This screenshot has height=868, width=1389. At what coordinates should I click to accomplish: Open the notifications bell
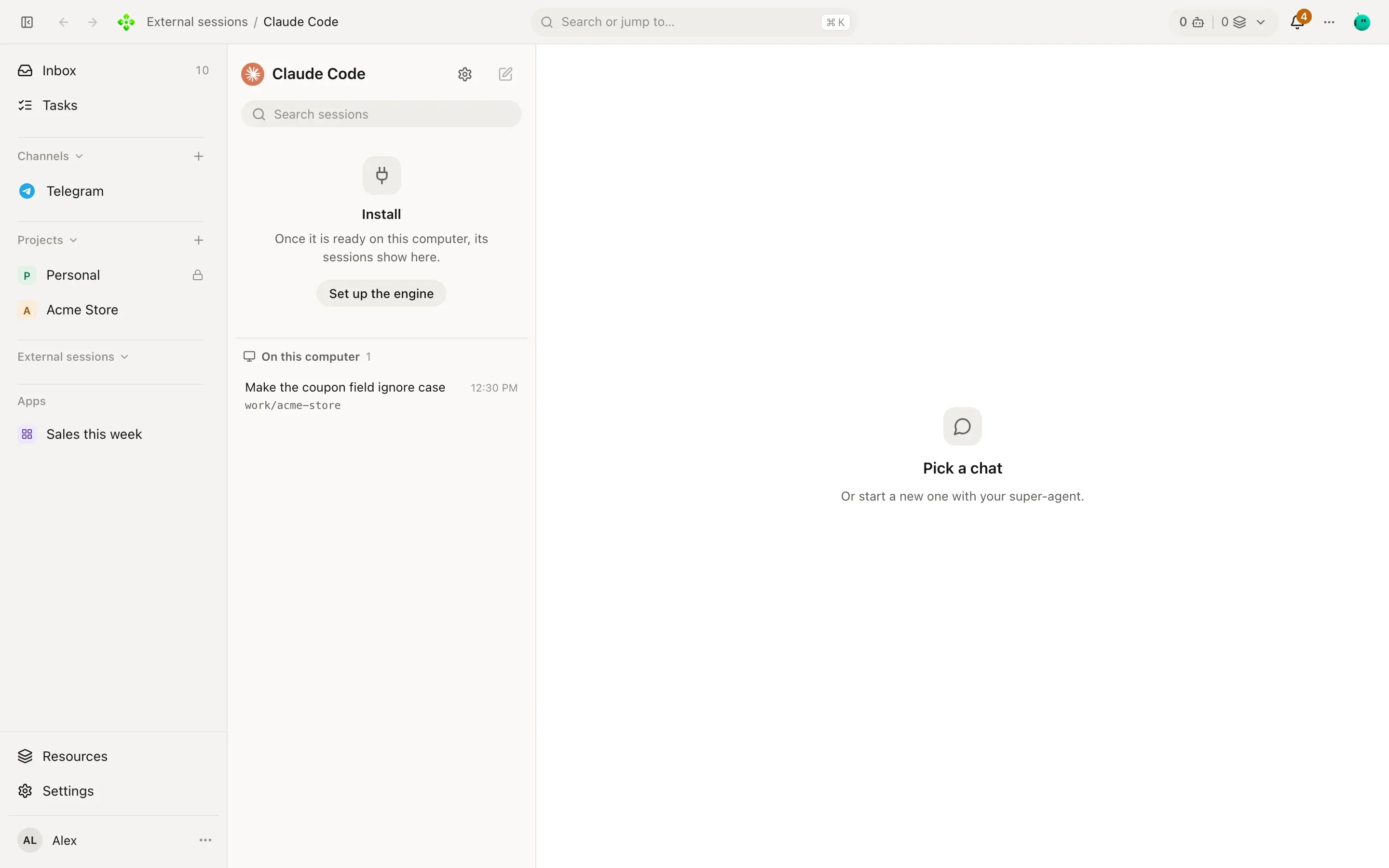1297,22
